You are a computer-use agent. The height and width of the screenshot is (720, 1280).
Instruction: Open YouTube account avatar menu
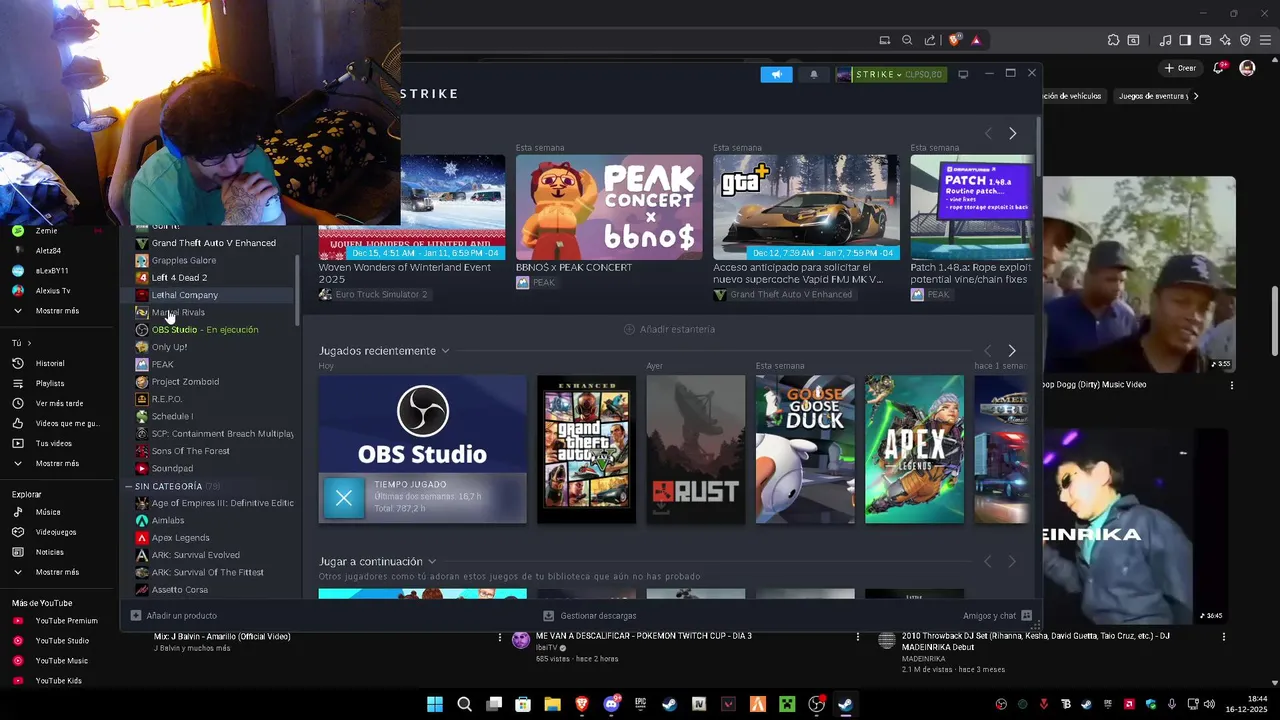[x=1247, y=68]
